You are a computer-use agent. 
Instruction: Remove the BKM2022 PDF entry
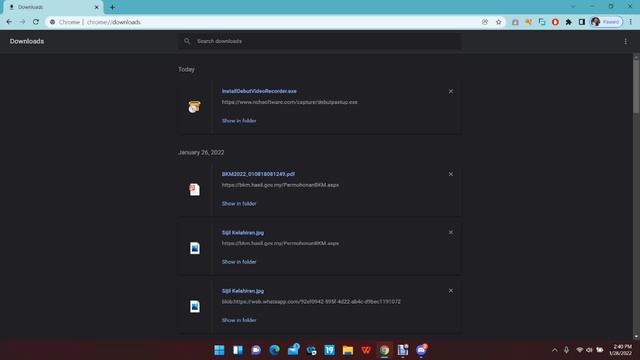451,174
